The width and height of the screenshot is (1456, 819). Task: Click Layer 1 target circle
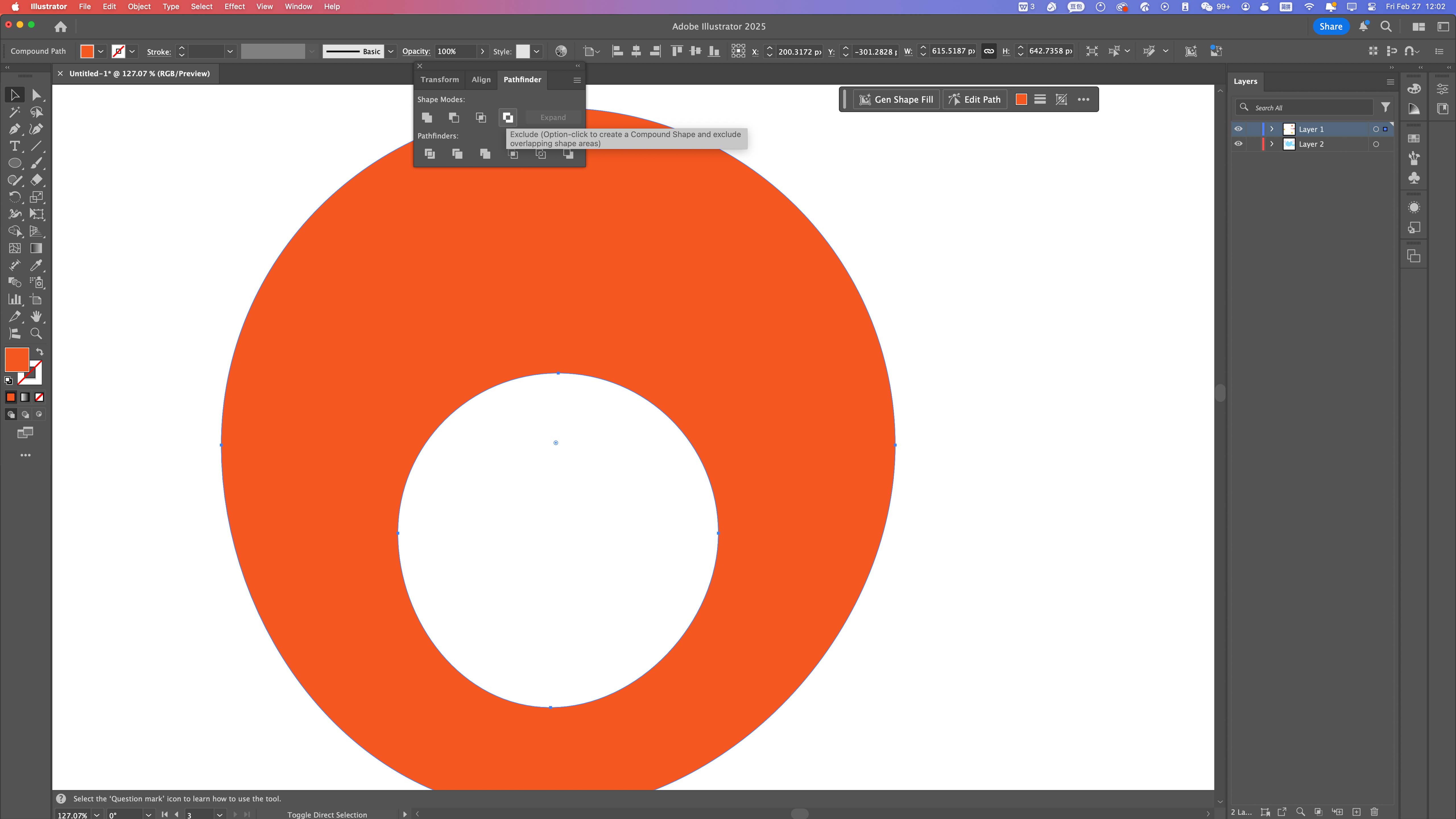pyautogui.click(x=1376, y=129)
